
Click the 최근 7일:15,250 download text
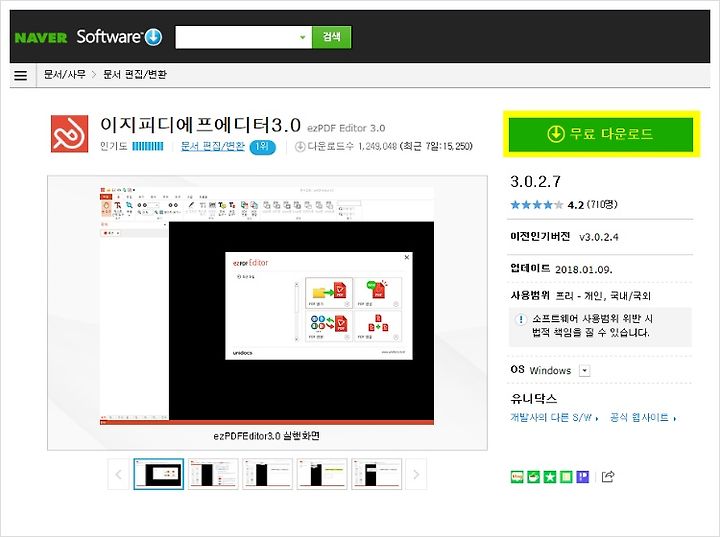(x=436, y=147)
